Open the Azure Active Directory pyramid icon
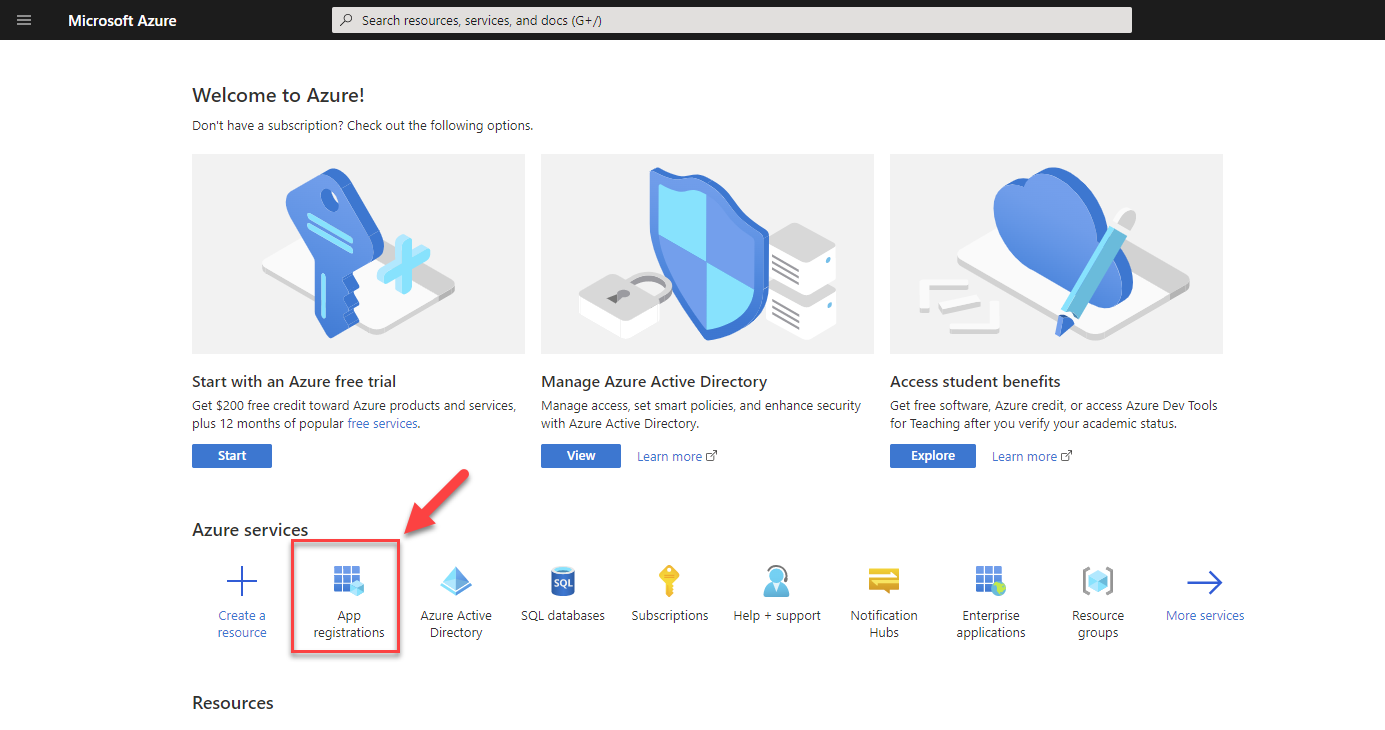Viewport: 1385px width, 730px height. (456, 581)
